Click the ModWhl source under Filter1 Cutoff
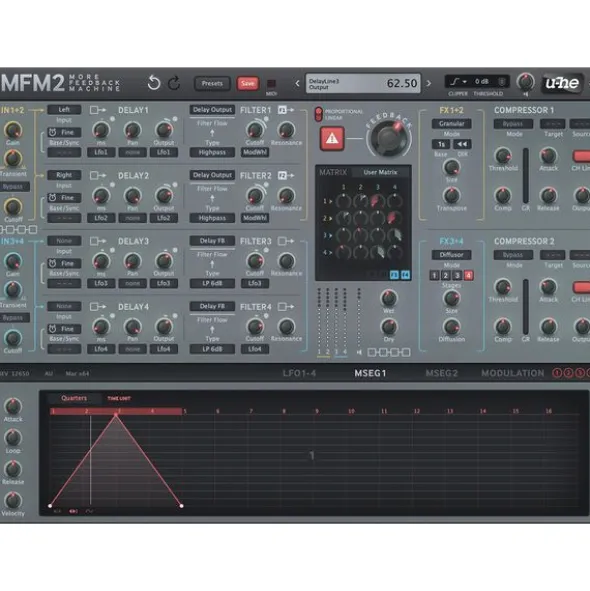This screenshot has width=590, height=591. point(255,152)
